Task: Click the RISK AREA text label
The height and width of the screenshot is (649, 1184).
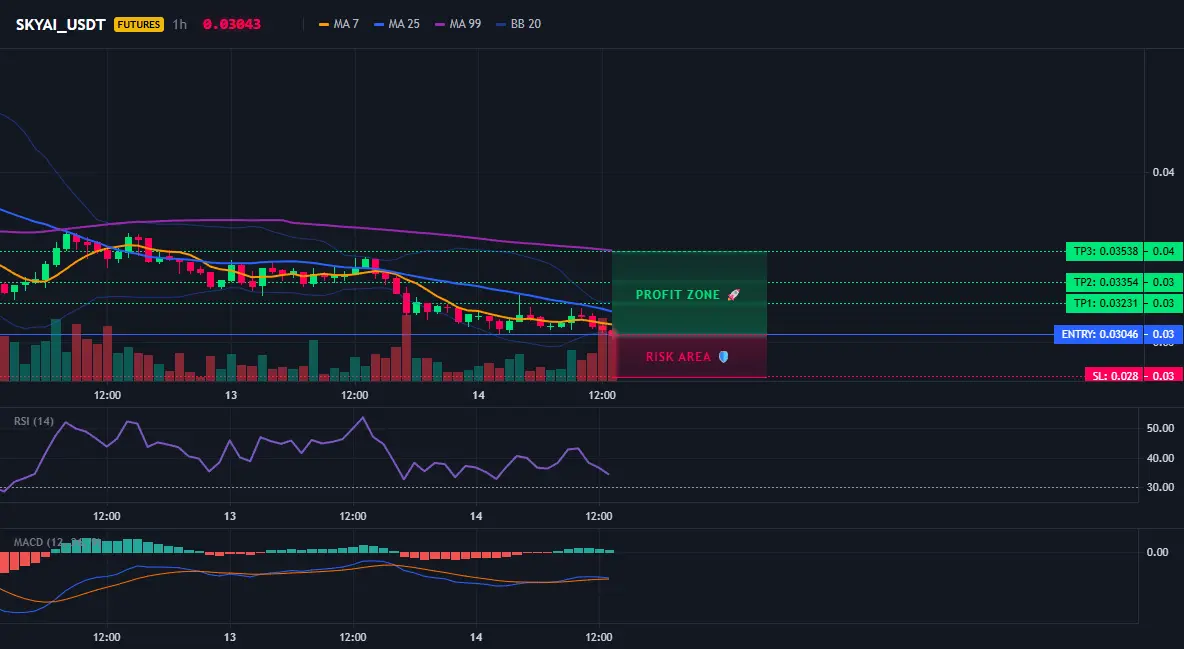Action: point(678,357)
